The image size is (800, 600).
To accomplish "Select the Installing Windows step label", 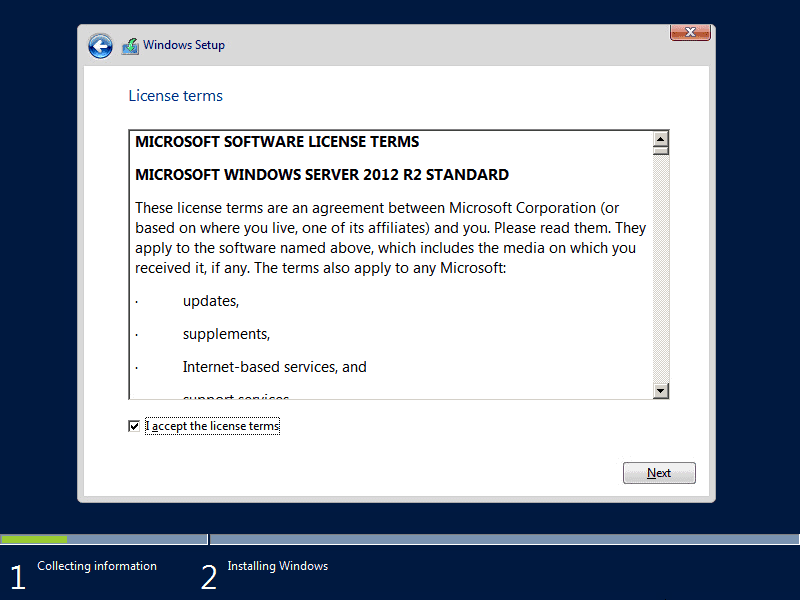I will point(277,566).
